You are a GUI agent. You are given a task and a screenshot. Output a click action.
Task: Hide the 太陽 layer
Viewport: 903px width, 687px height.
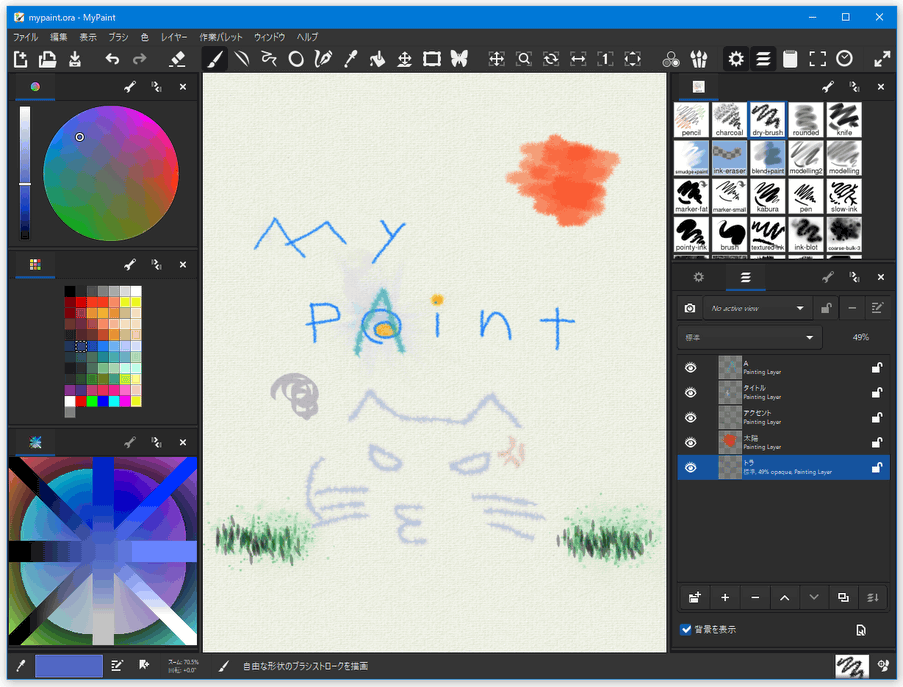[690, 442]
